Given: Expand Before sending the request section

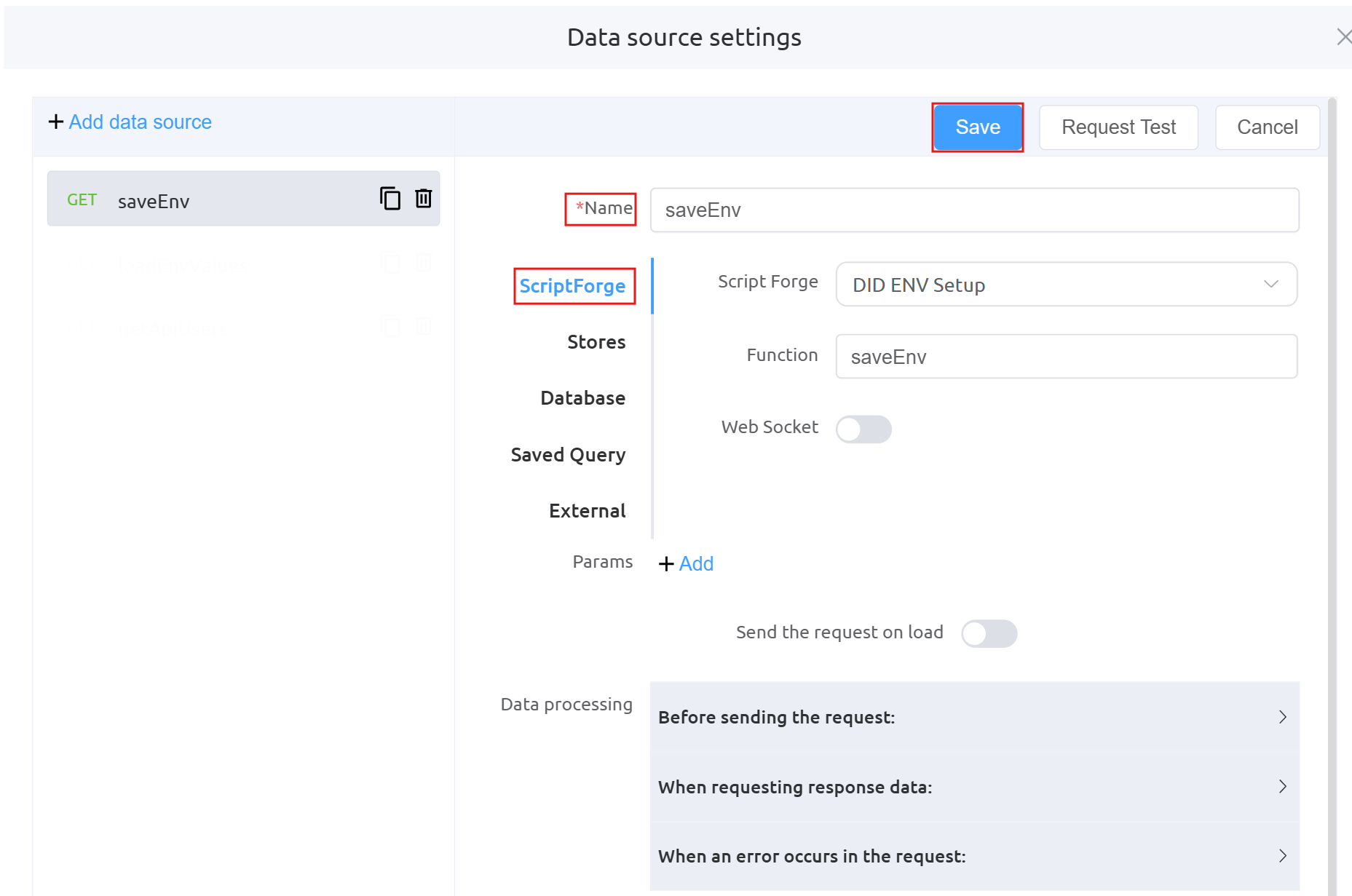Looking at the screenshot, I should (974, 717).
